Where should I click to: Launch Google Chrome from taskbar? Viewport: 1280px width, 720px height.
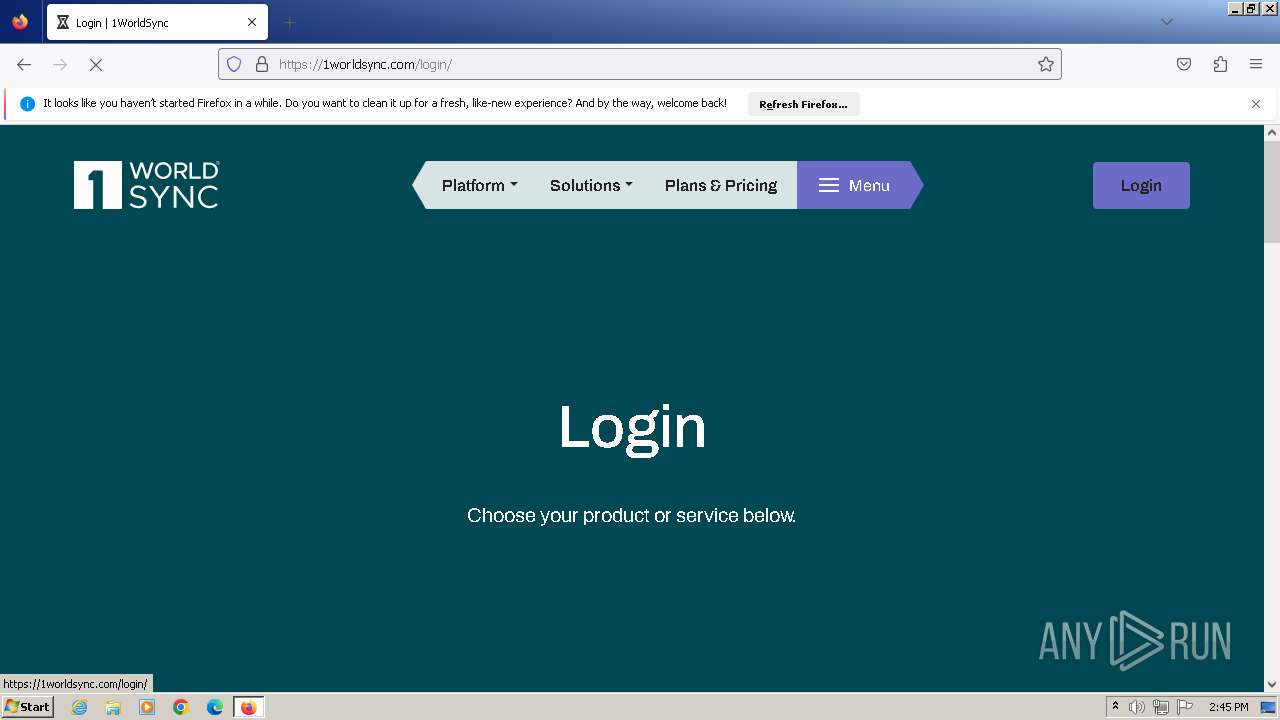(x=181, y=707)
